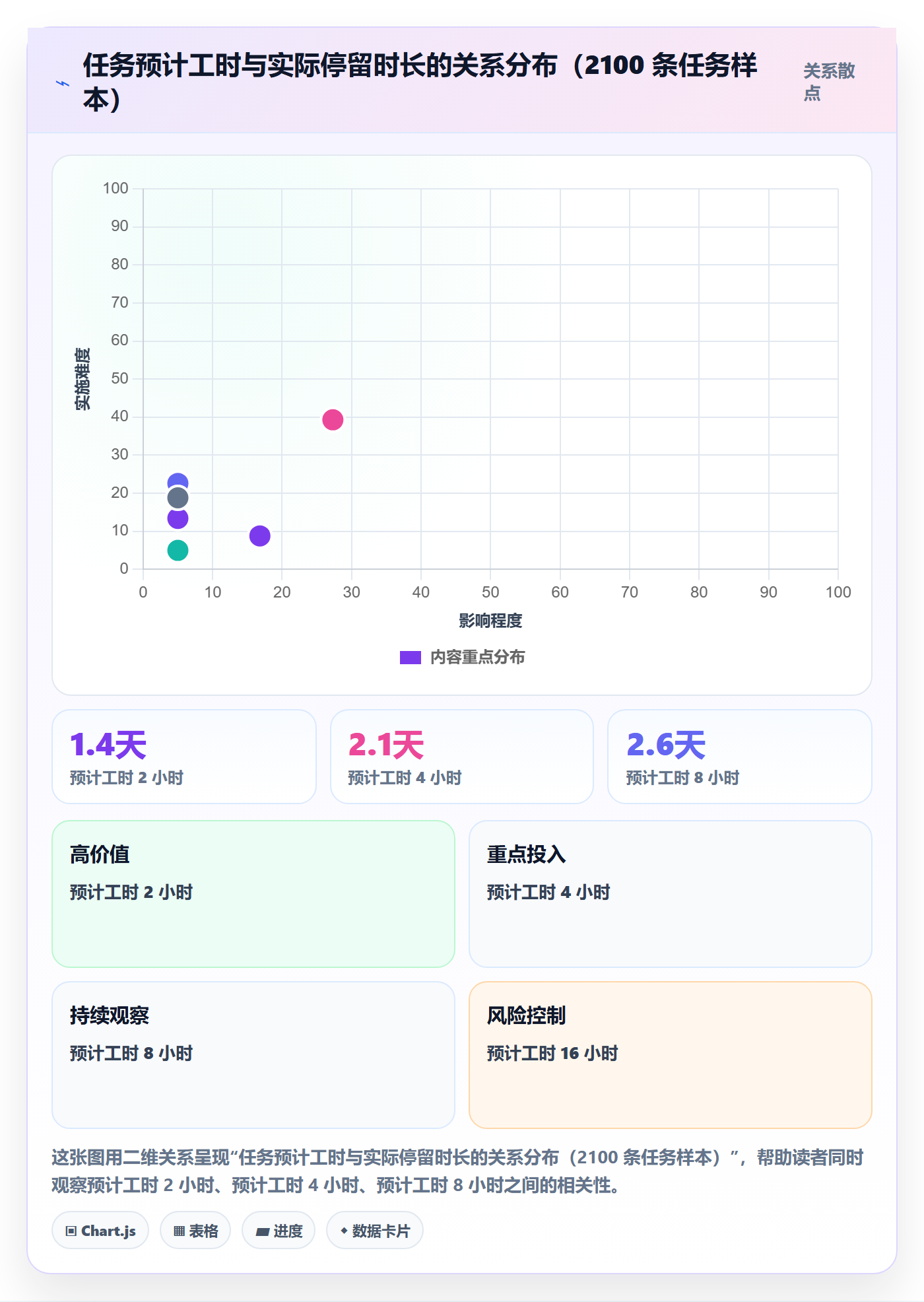Click the 影响程度 x-axis title

pyautogui.click(x=490, y=621)
